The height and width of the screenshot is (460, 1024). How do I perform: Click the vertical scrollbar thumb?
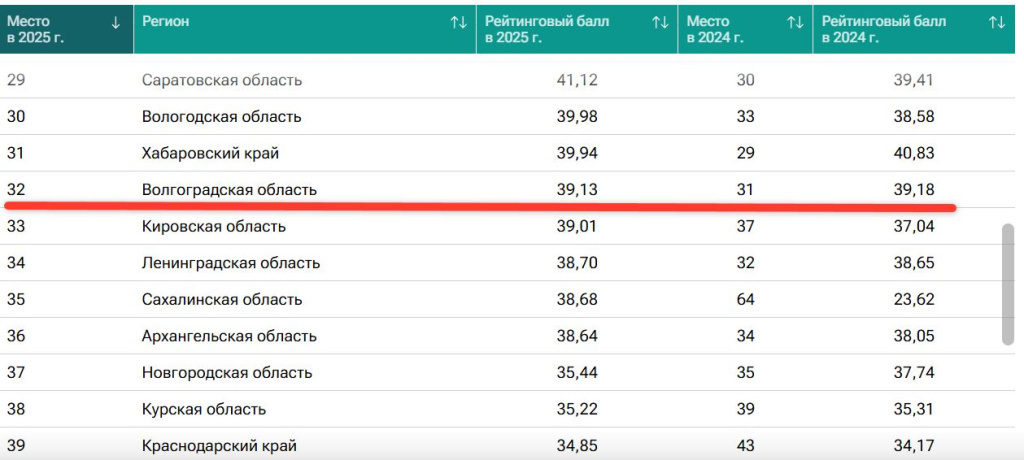tap(1008, 284)
